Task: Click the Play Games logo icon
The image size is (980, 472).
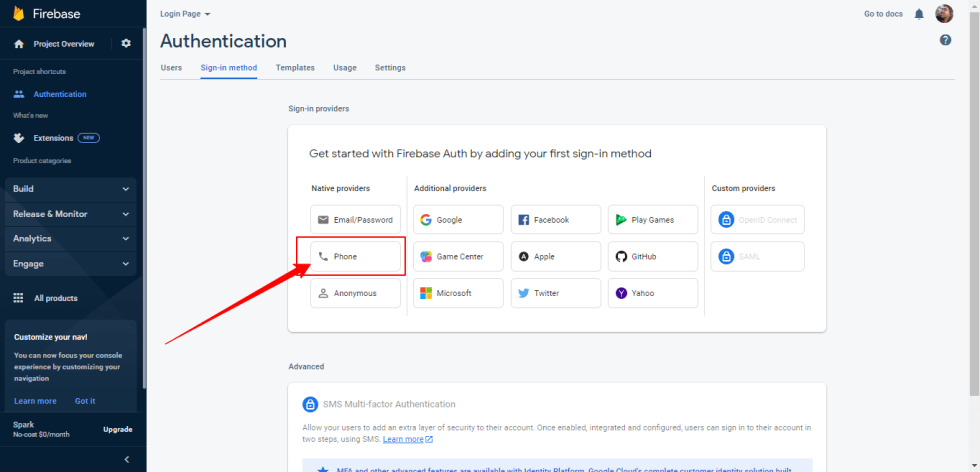Action: pyautogui.click(x=621, y=220)
